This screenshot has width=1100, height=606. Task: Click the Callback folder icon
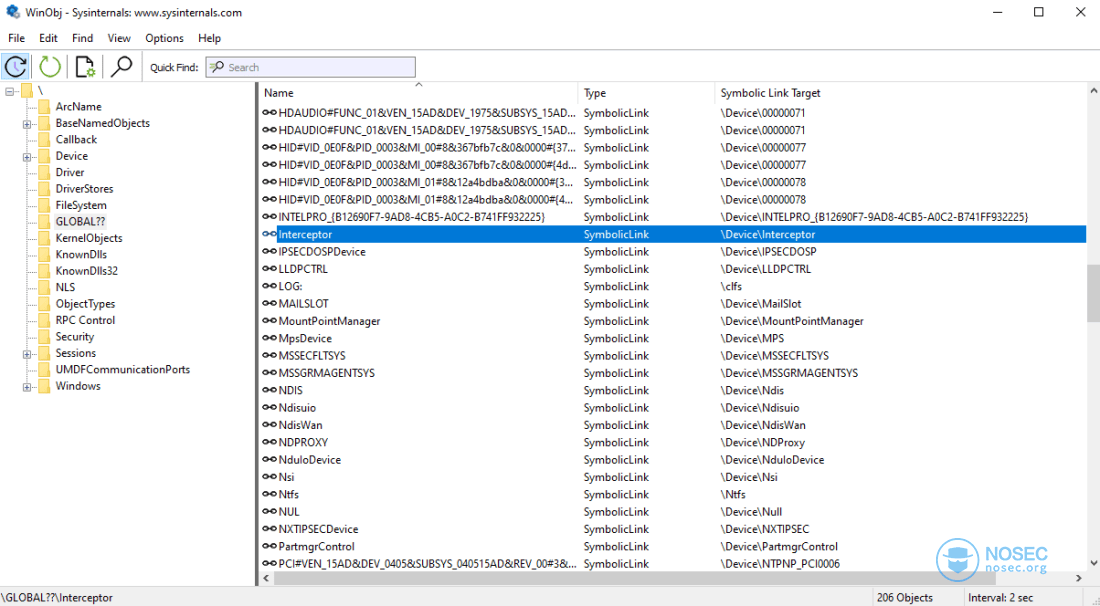tap(44, 140)
